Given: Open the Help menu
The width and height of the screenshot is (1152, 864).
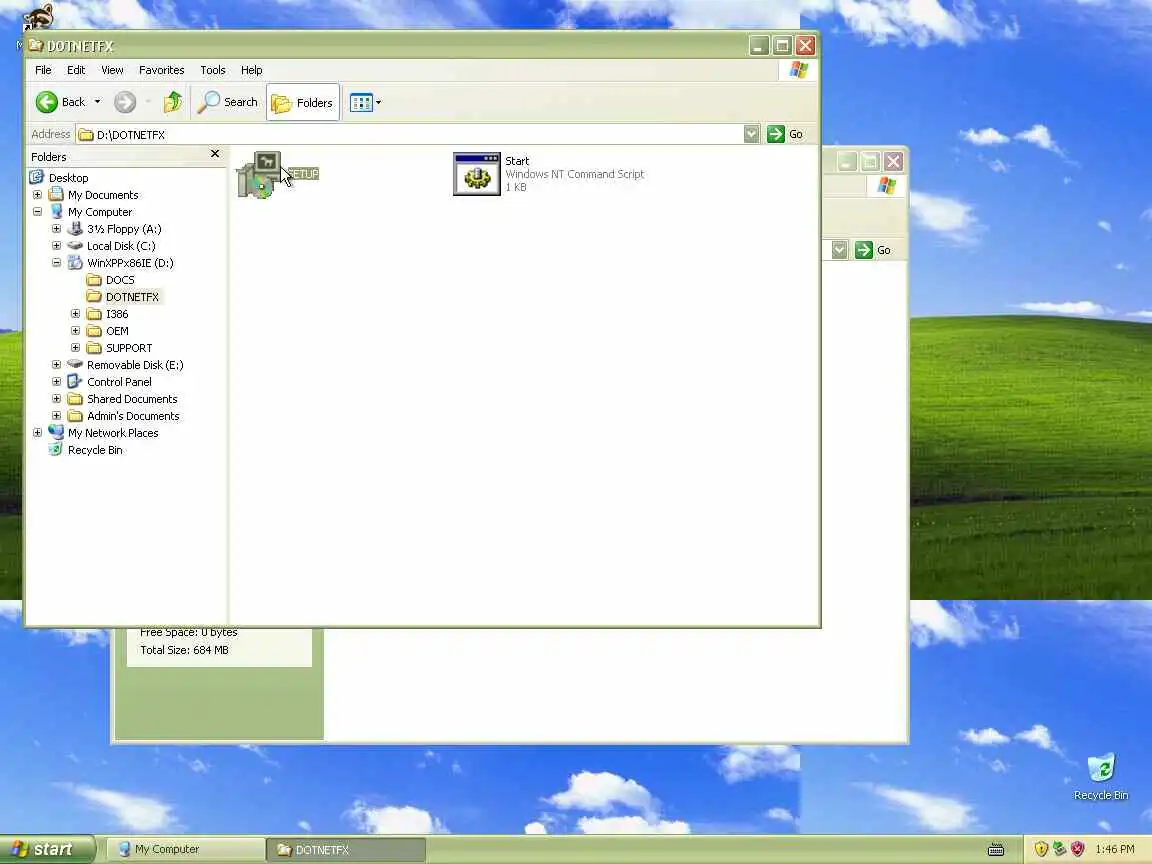Looking at the screenshot, I should [251, 70].
